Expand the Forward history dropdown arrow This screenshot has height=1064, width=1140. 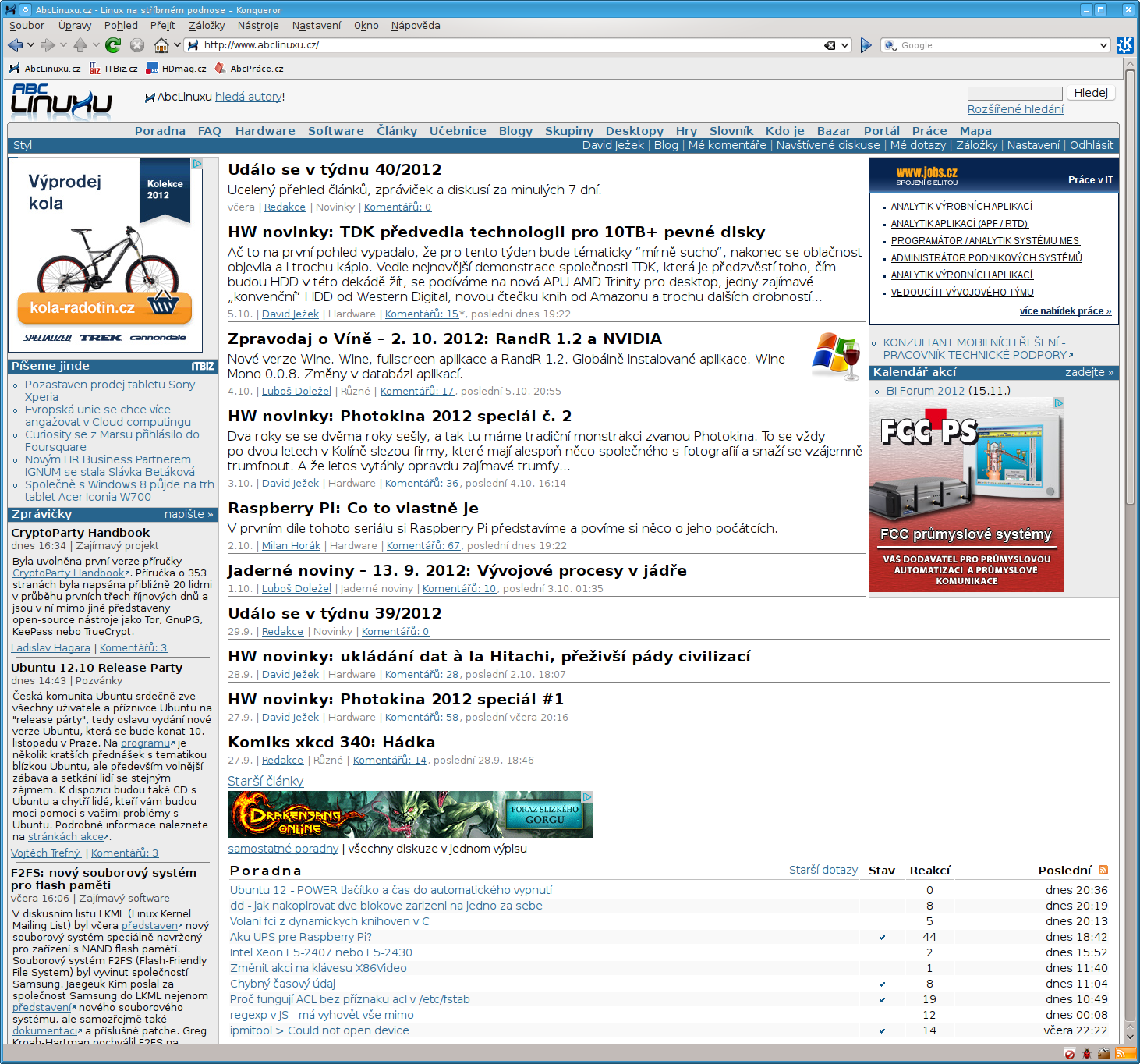point(64,45)
